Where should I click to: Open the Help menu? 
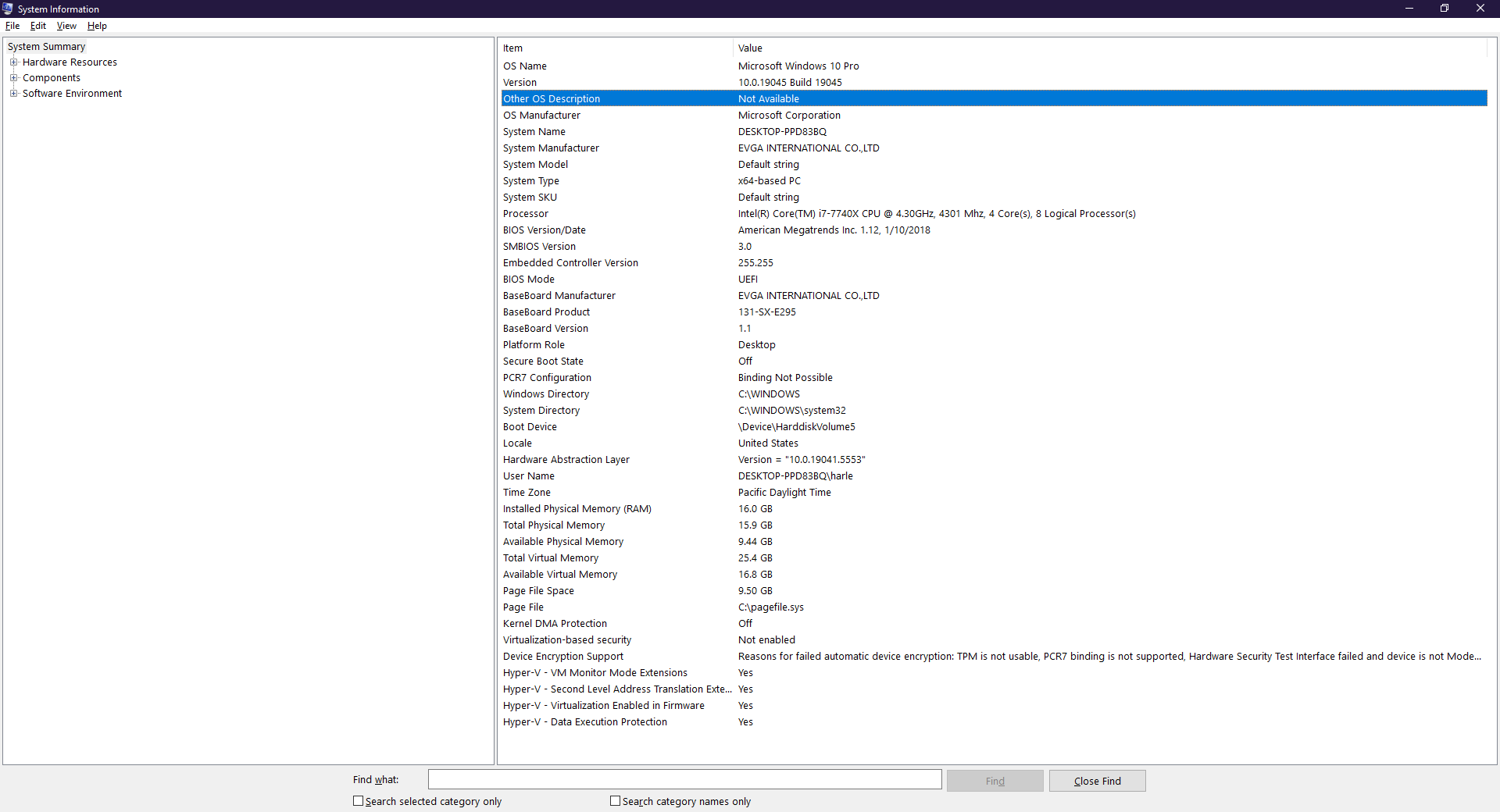coord(97,26)
